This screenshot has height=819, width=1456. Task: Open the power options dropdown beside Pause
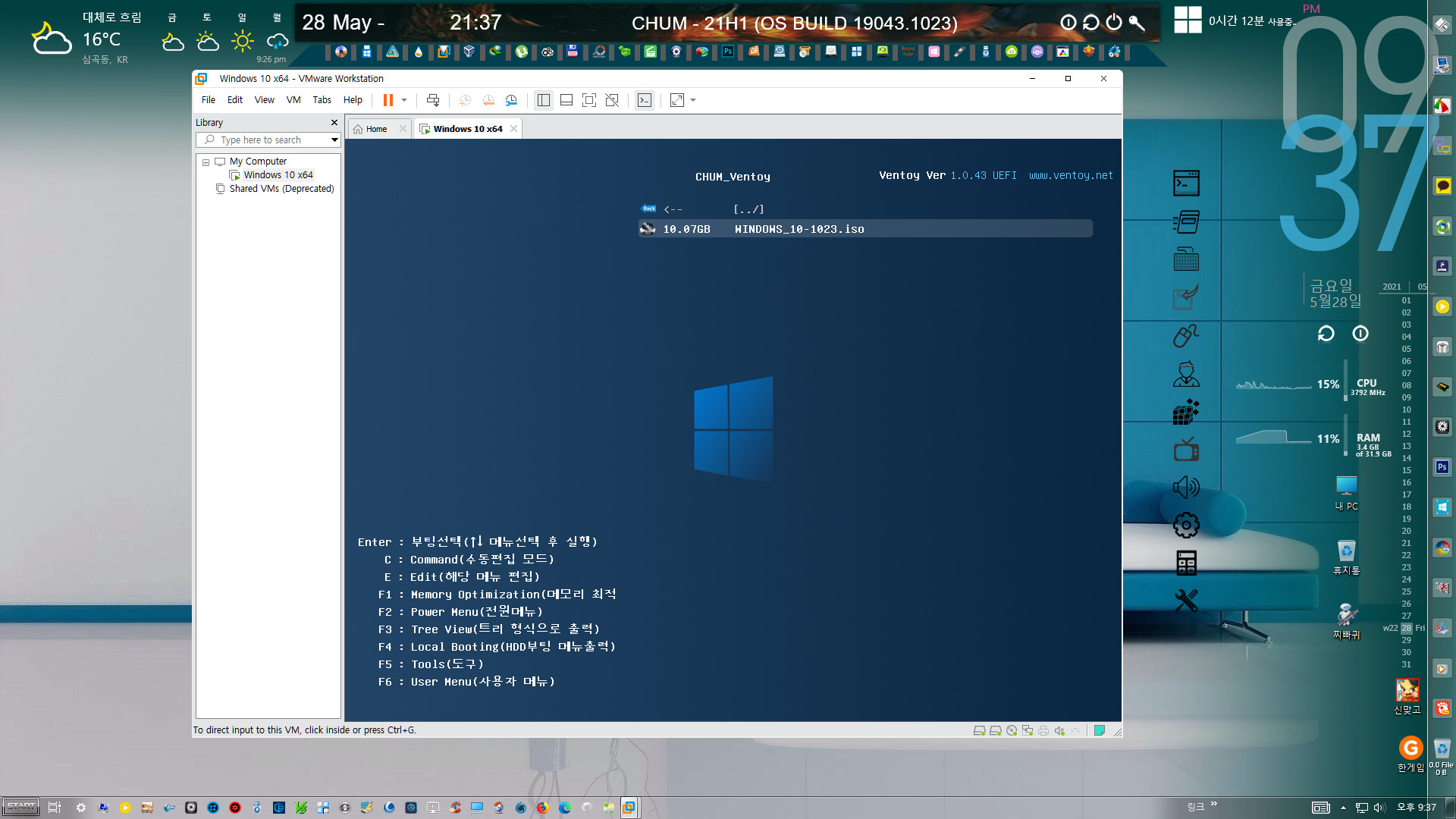pos(404,100)
